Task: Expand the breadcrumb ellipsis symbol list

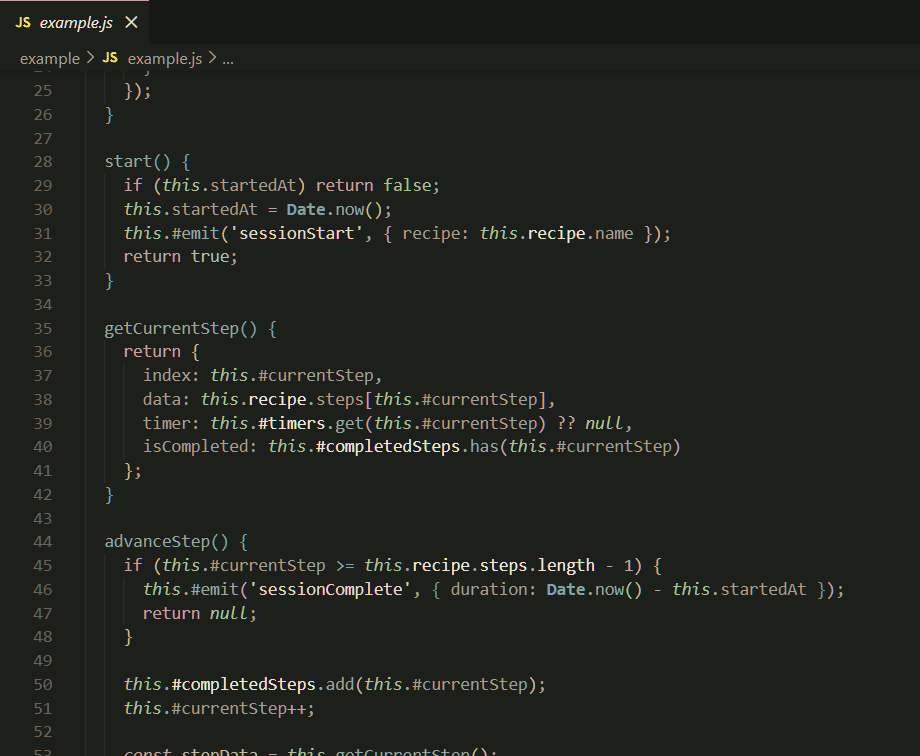Action: click(228, 59)
